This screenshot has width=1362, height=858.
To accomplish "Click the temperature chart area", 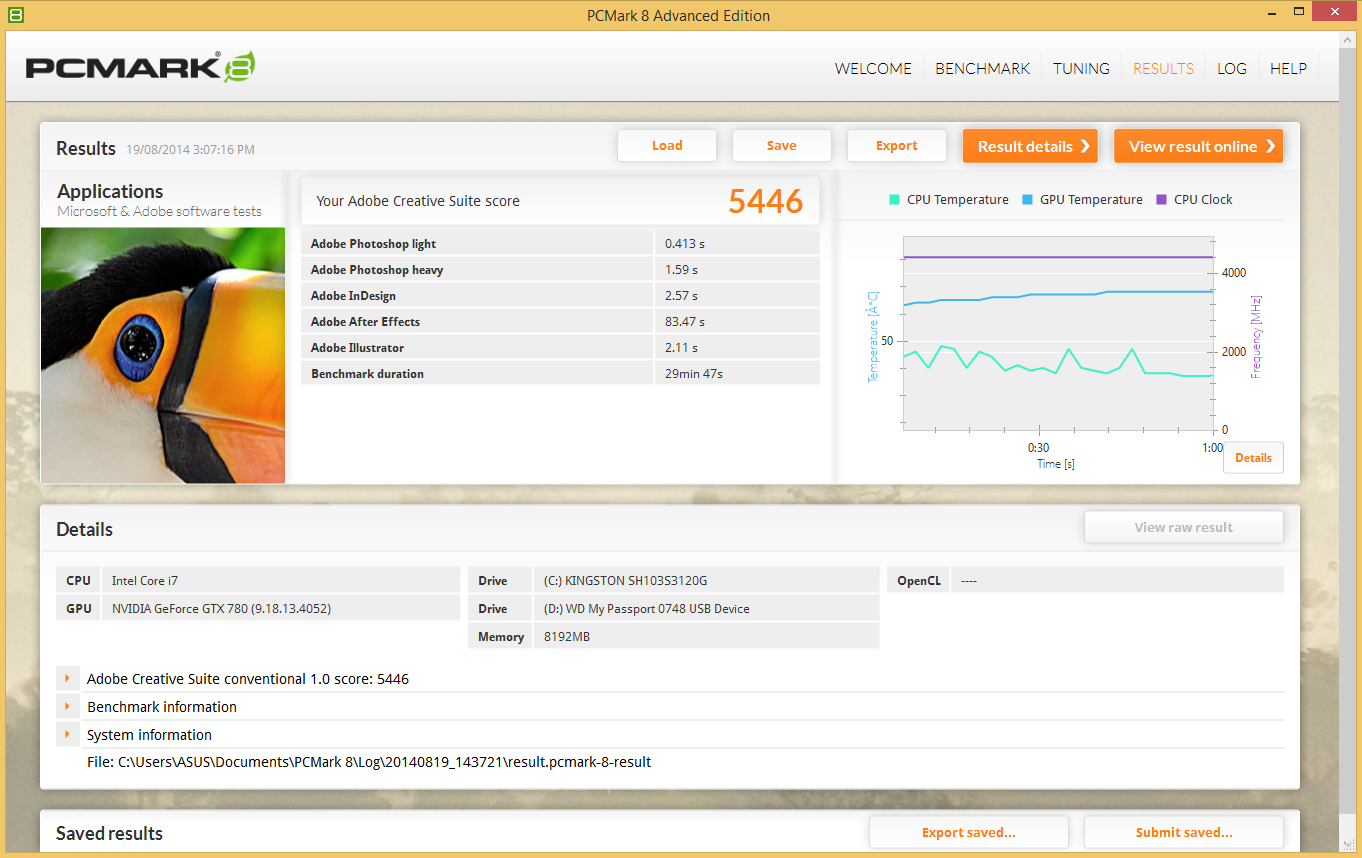I will 1058,333.
